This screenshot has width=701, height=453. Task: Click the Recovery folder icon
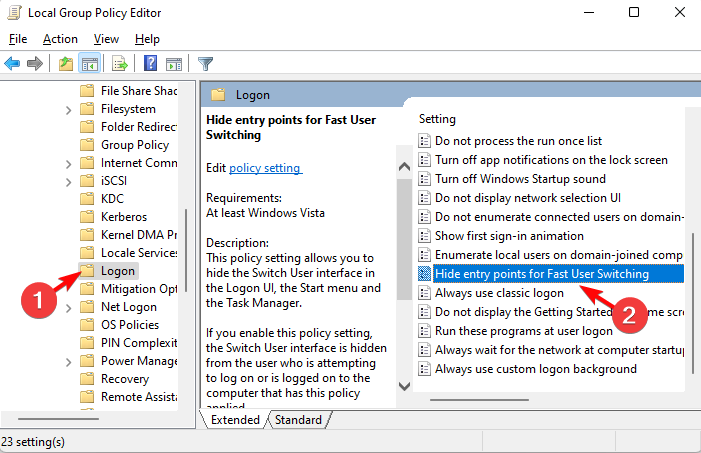pyautogui.click(x=87, y=379)
